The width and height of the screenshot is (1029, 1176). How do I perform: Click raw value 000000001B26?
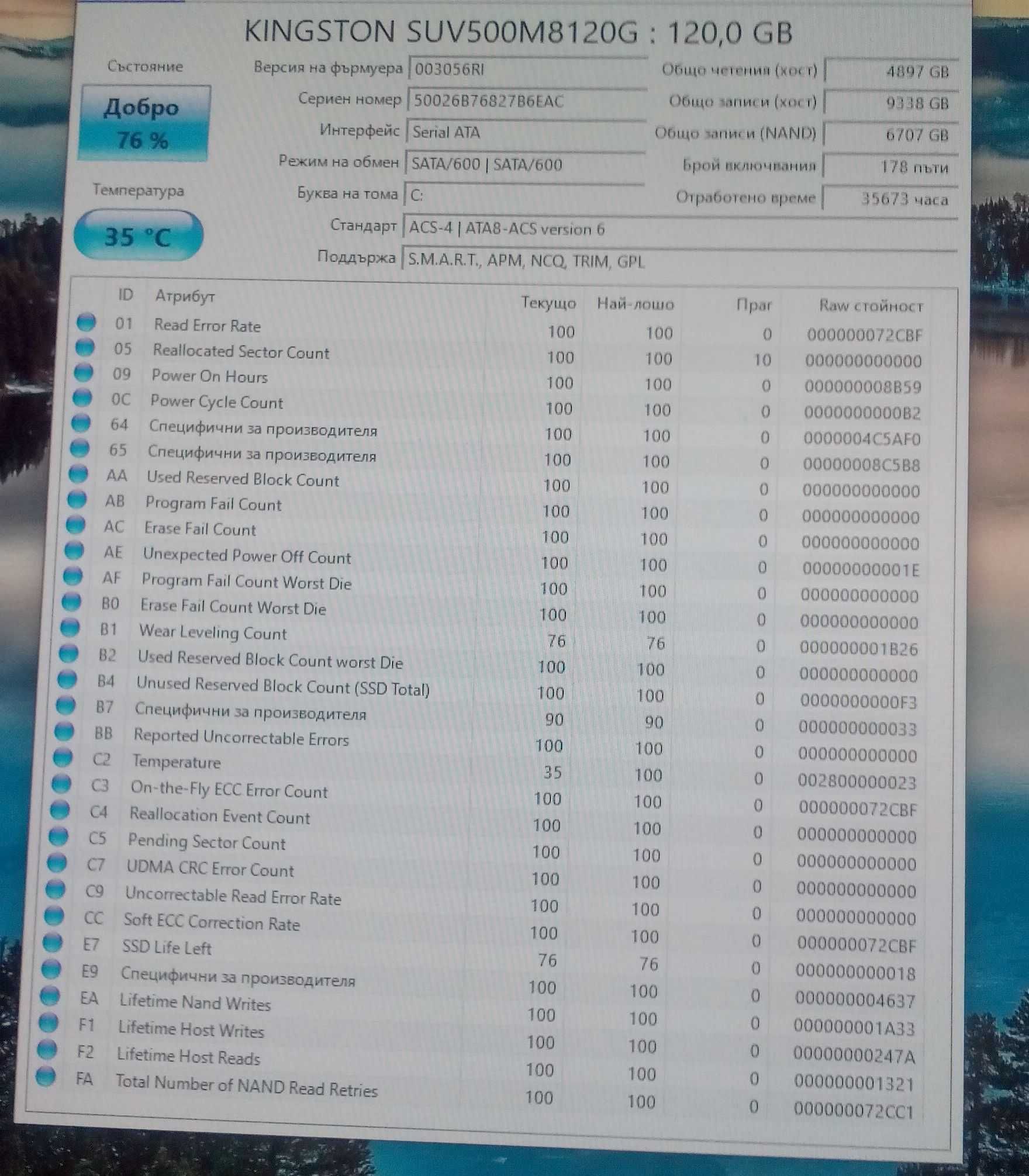coord(859,649)
